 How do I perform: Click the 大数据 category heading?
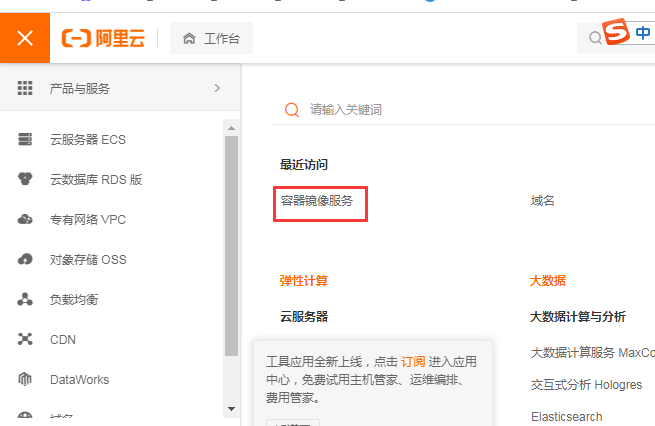[x=547, y=280]
